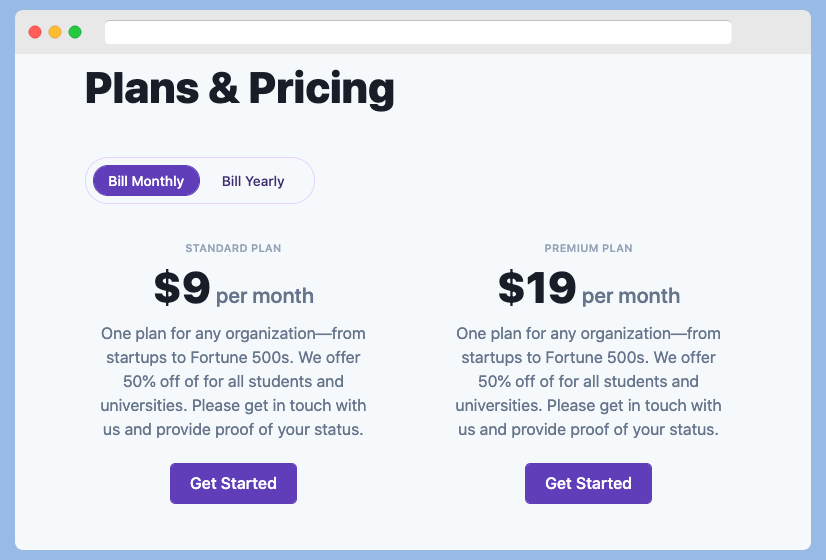Click the $19 price figure

tap(537, 289)
